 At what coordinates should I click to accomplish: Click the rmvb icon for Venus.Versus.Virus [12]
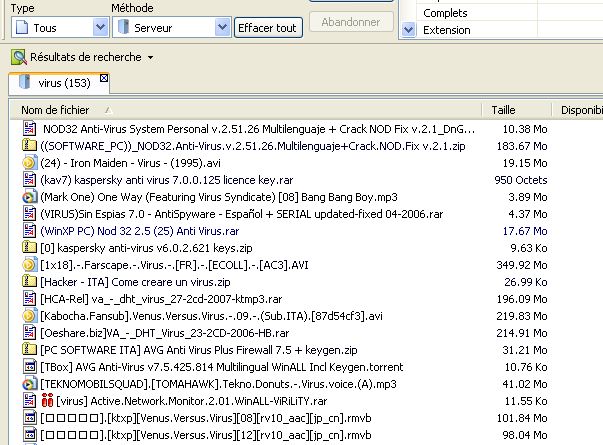pyautogui.click(x=29, y=435)
